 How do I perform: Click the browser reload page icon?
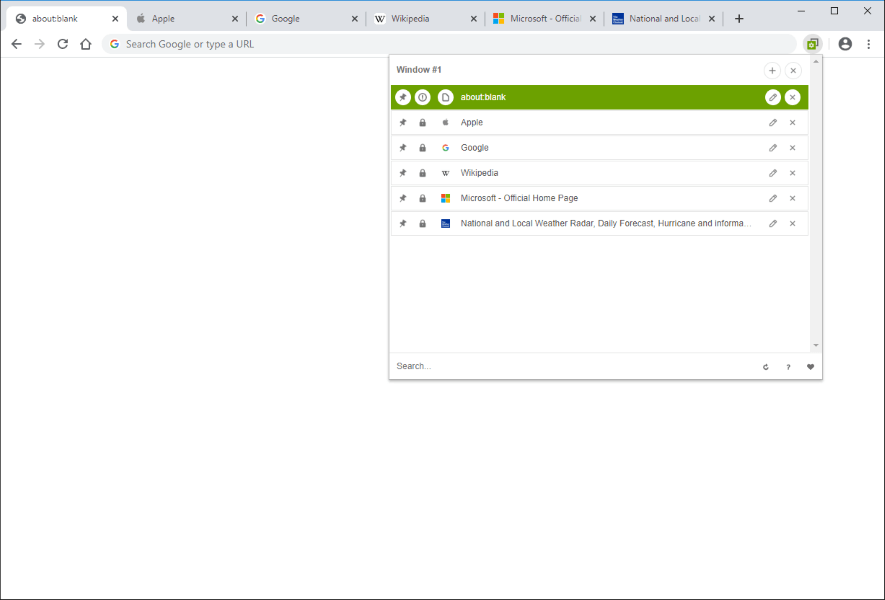click(x=62, y=44)
